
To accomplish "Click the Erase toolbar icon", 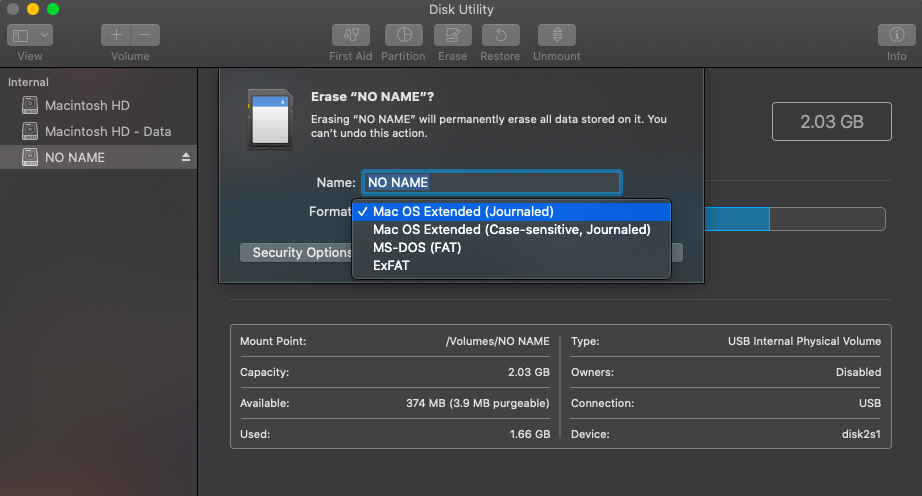I will (452, 35).
